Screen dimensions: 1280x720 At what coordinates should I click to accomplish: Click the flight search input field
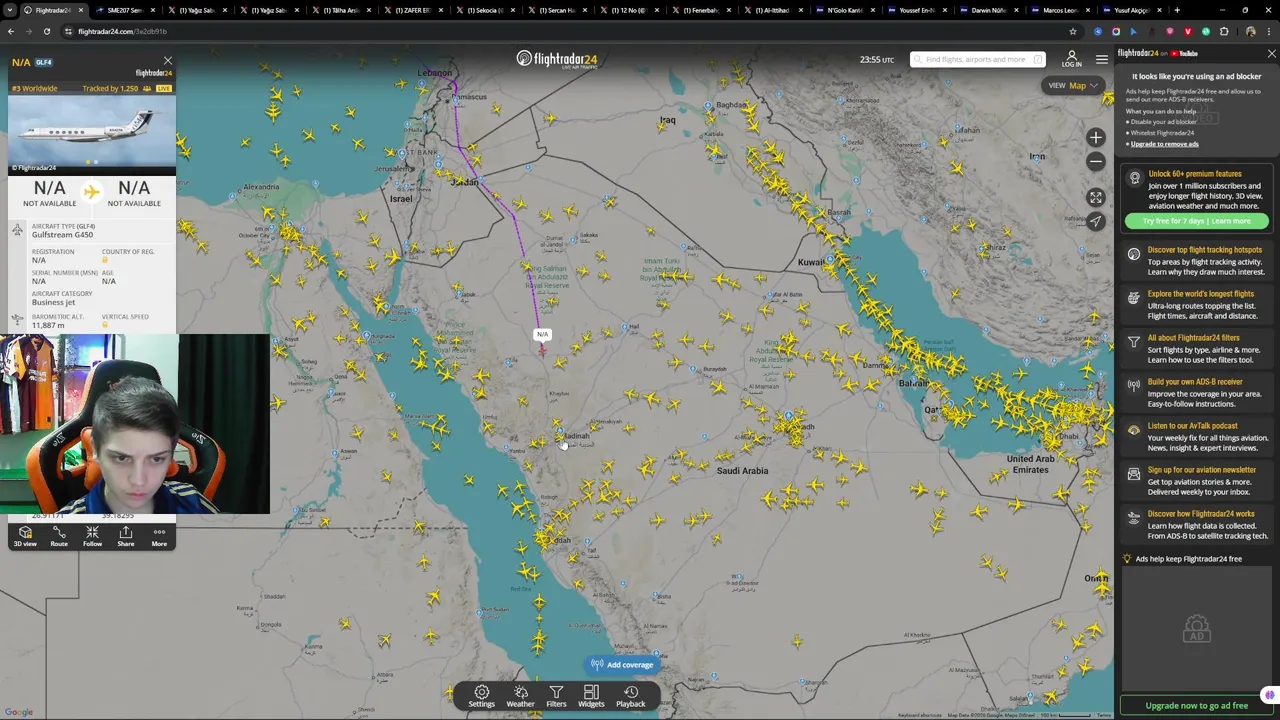pos(978,60)
